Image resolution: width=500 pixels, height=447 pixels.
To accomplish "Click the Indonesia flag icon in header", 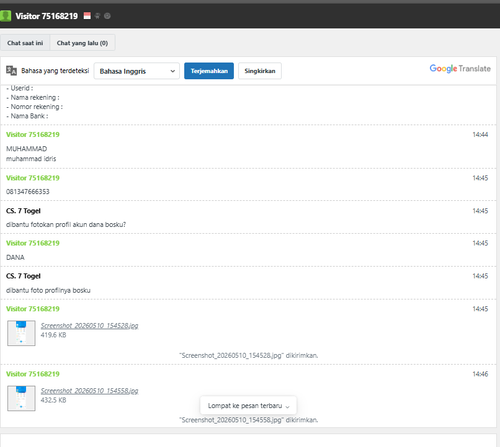I will point(87,16).
